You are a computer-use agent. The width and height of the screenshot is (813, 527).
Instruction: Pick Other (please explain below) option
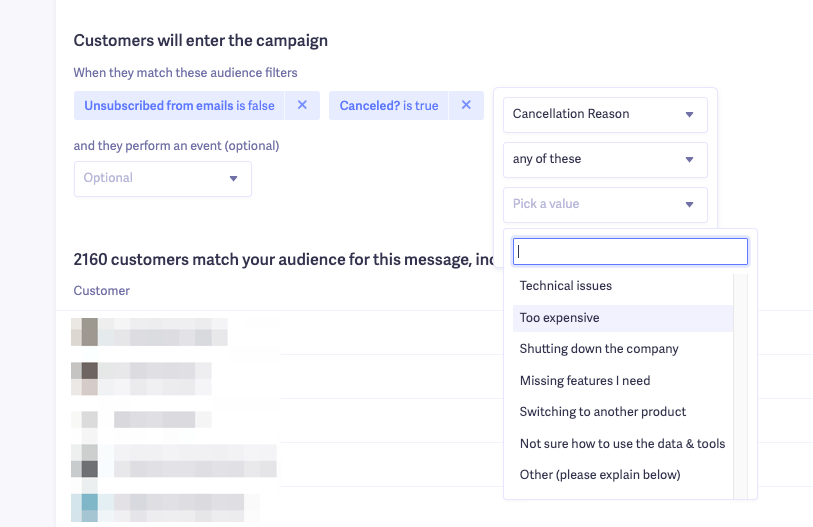click(600, 475)
